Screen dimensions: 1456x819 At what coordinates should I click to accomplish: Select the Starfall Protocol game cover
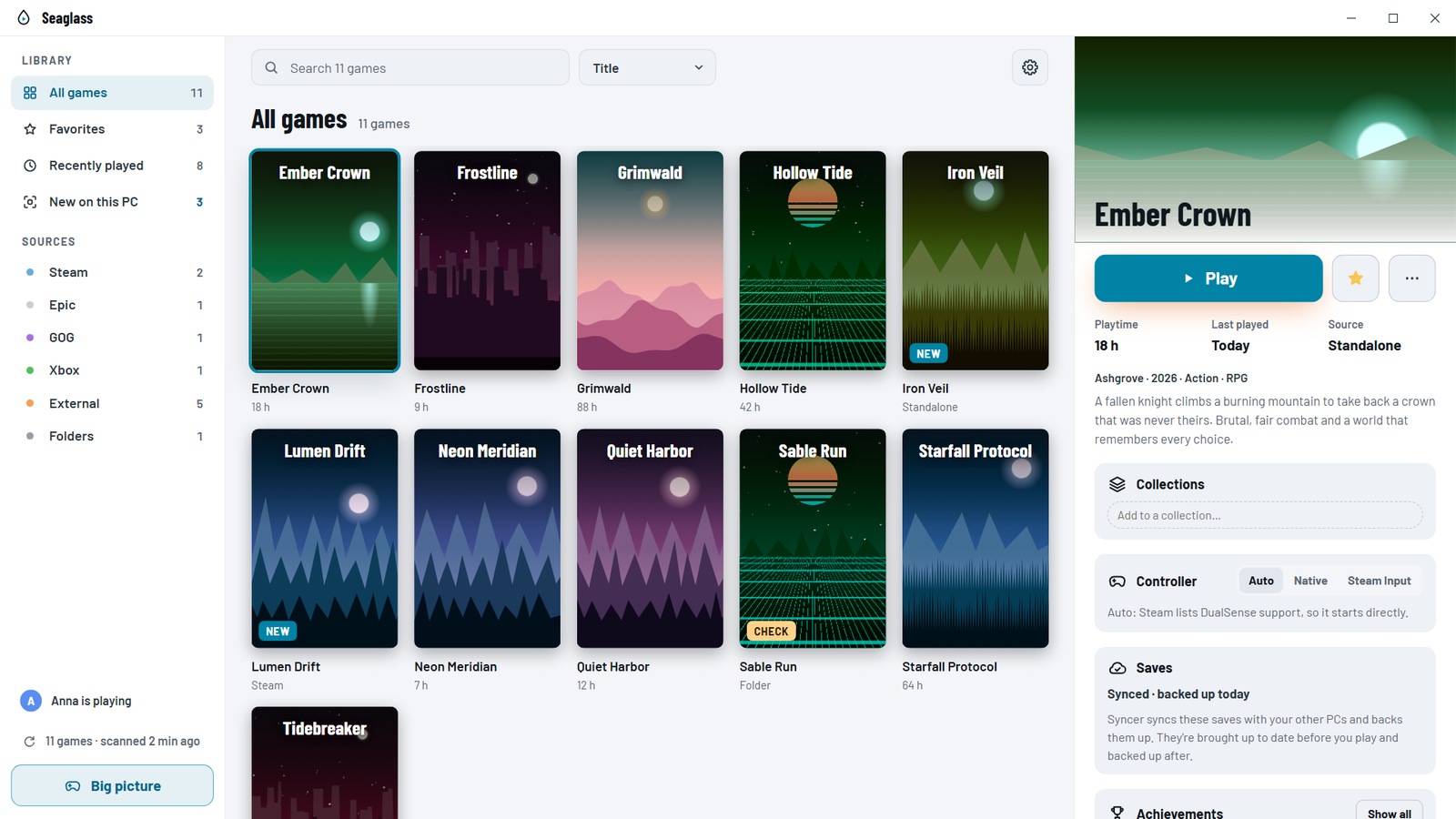click(x=976, y=539)
